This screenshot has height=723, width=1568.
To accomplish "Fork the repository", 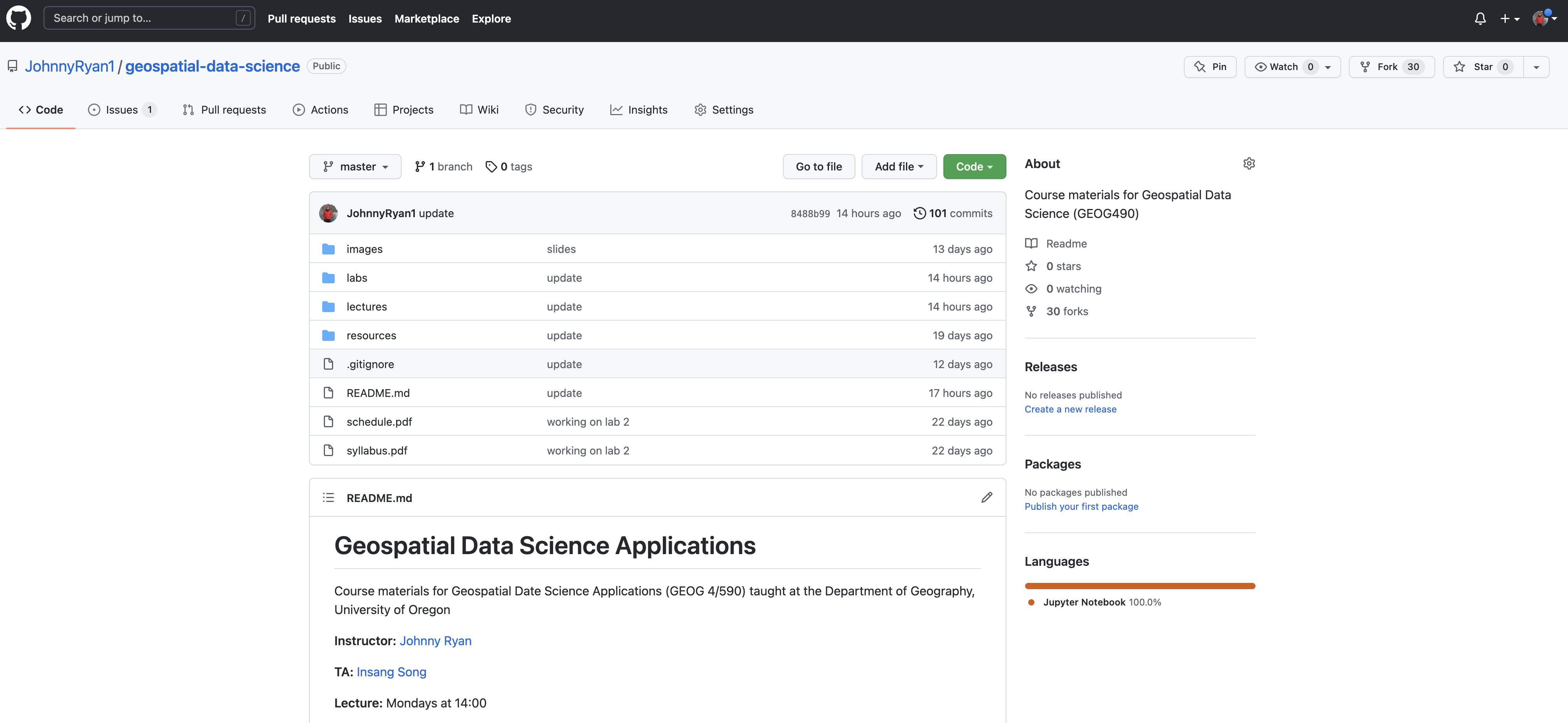I will [x=1391, y=67].
